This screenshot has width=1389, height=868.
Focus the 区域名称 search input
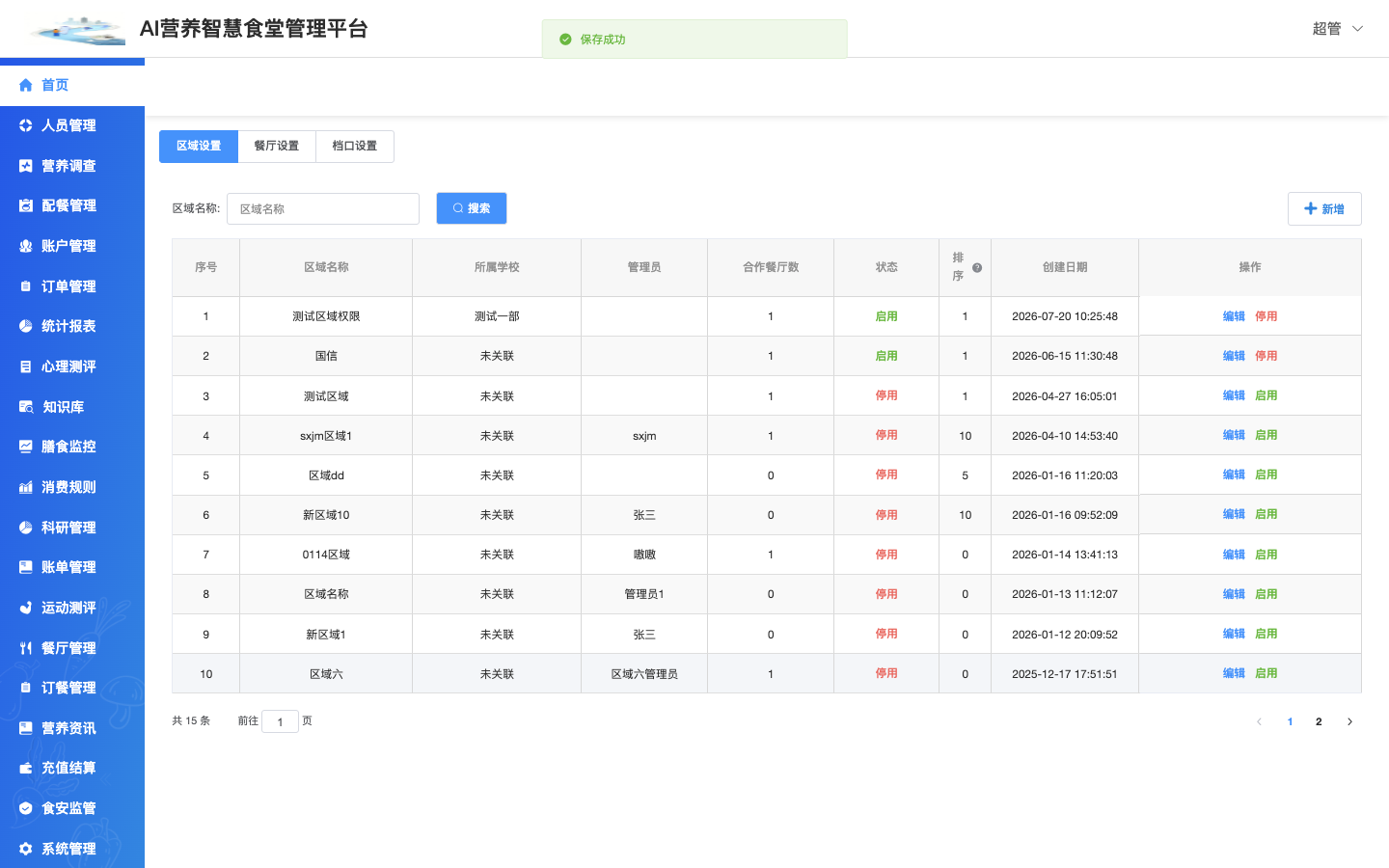click(x=323, y=208)
